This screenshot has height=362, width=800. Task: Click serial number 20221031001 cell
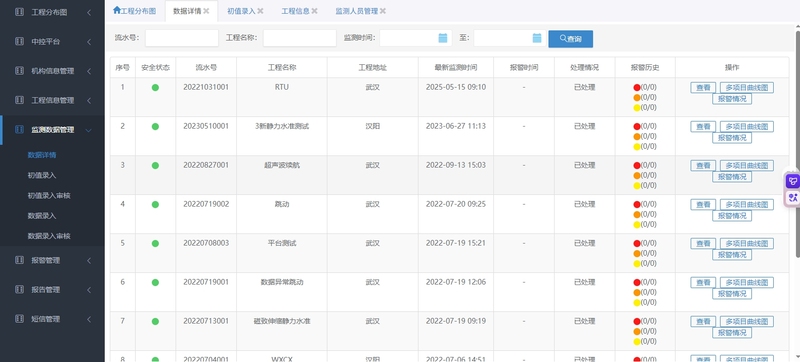(x=206, y=87)
